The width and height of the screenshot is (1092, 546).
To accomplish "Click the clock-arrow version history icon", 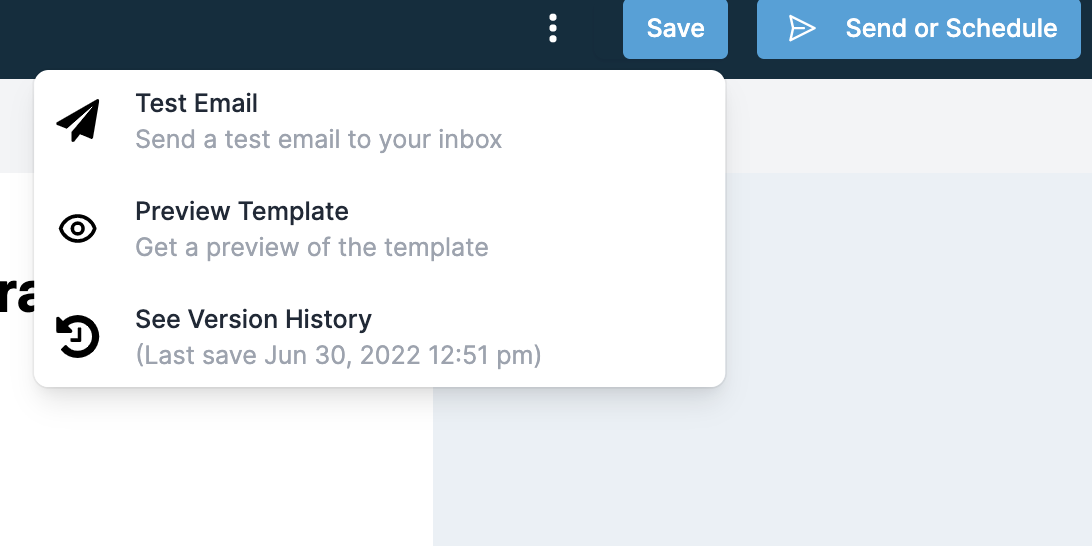I will [x=78, y=337].
